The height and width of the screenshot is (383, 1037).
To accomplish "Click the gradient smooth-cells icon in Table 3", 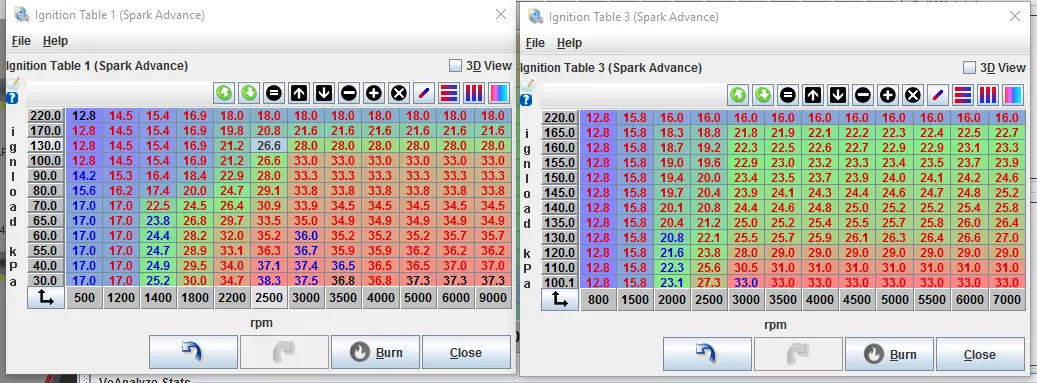I will click(x=1013, y=95).
